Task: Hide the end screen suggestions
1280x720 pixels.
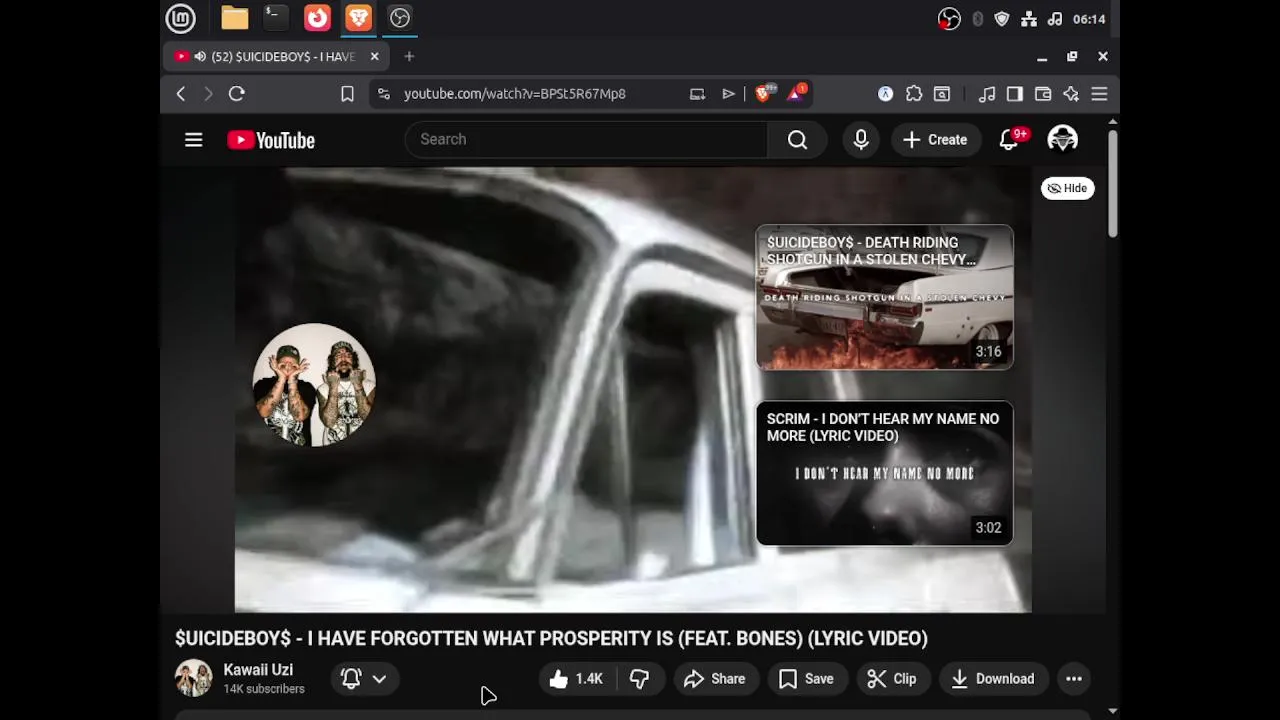Action: [x=1068, y=188]
